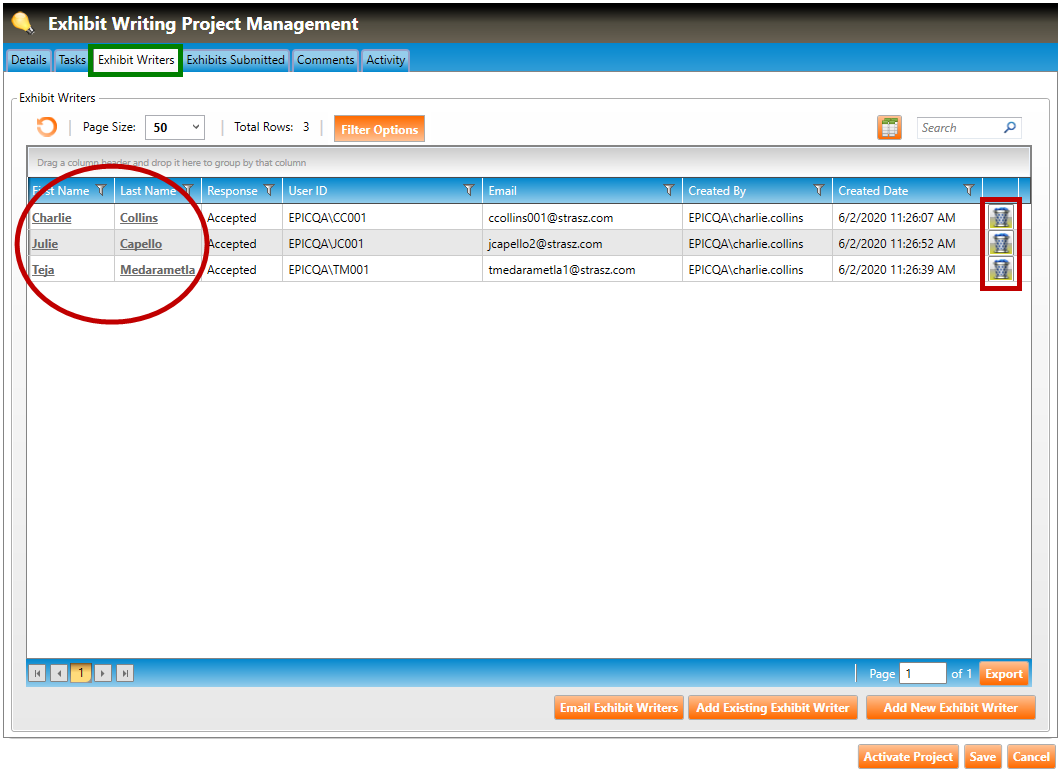Open the Charlie first name link
The height and width of the screenshot is (774, 1061).
52,218
